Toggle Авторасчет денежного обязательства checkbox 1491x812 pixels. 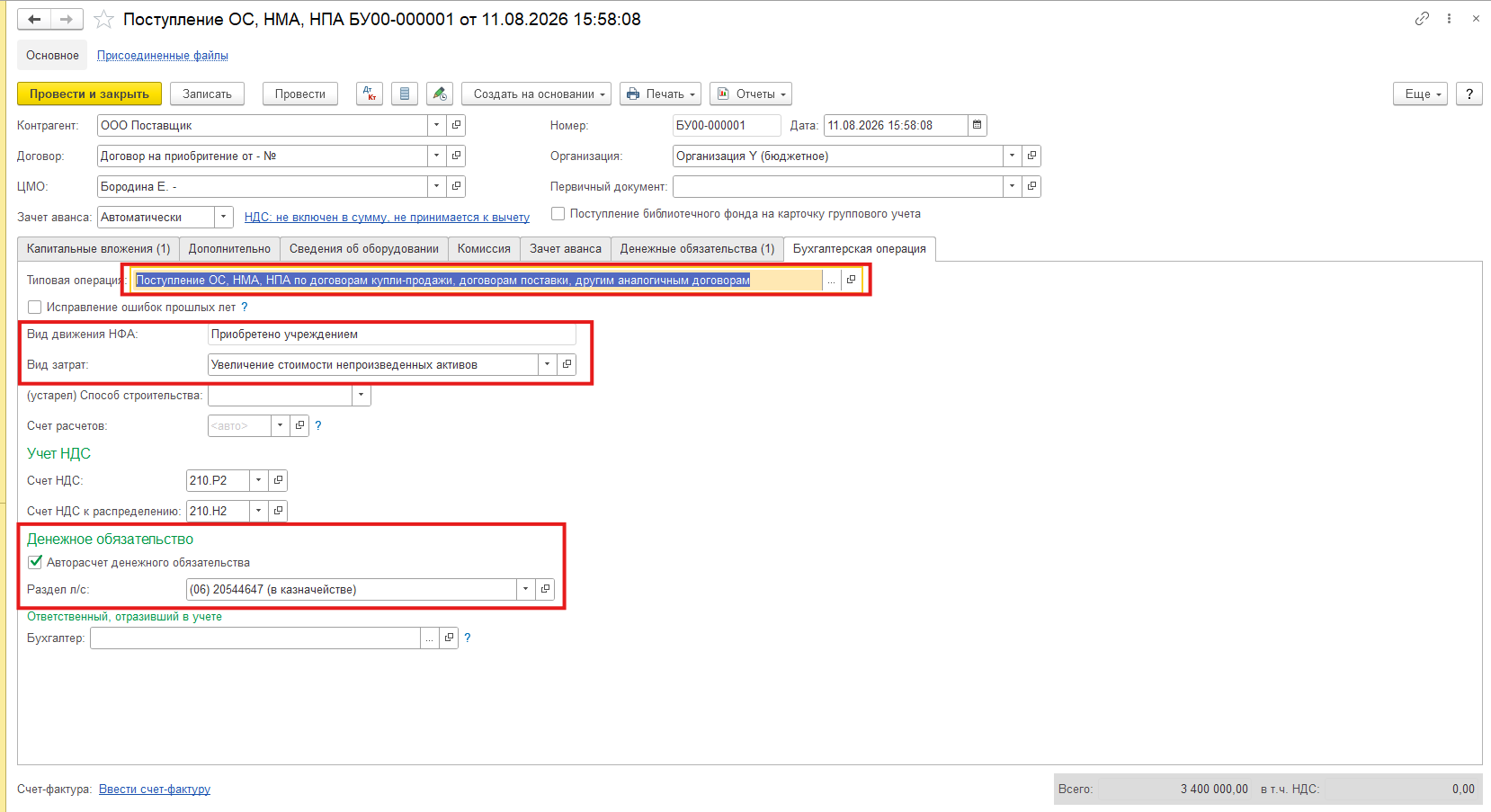click(35, 562)
